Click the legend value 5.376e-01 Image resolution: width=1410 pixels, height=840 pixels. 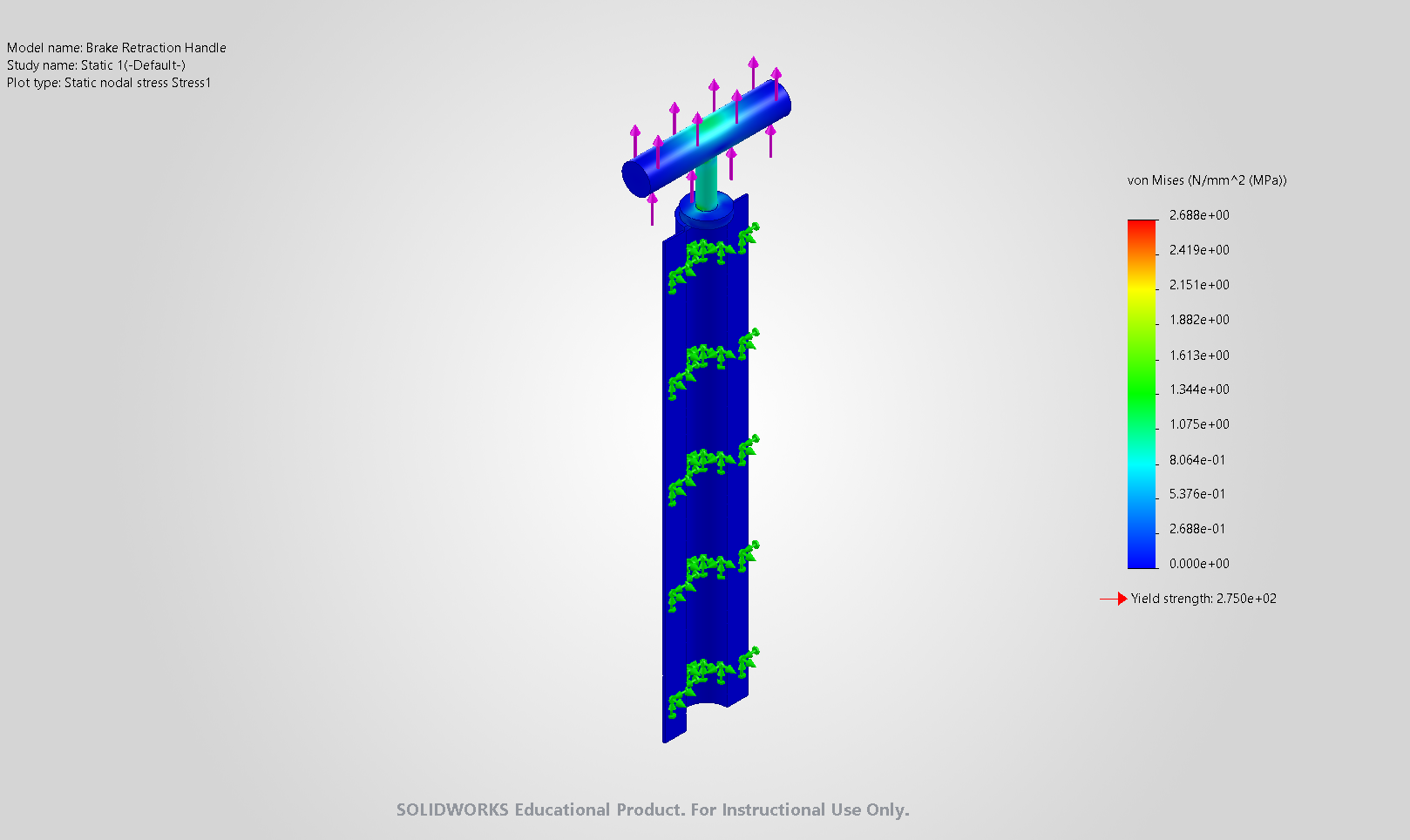click(x=1197, y=494)
